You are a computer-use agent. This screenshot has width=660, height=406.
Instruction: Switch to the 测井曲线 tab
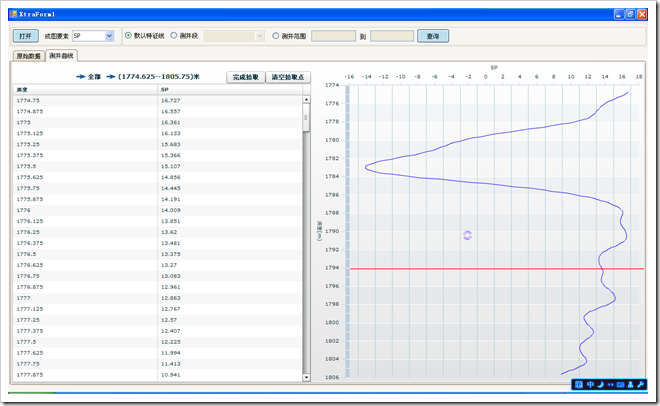(x=62, y=57)
